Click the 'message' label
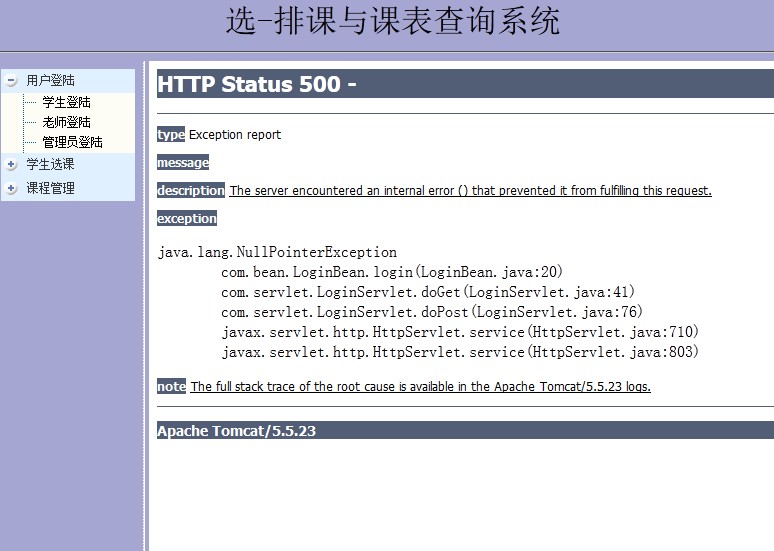Image resolution: width=774 pixels, height=551 pixels. pyautogui.click(x=183, y=162)
